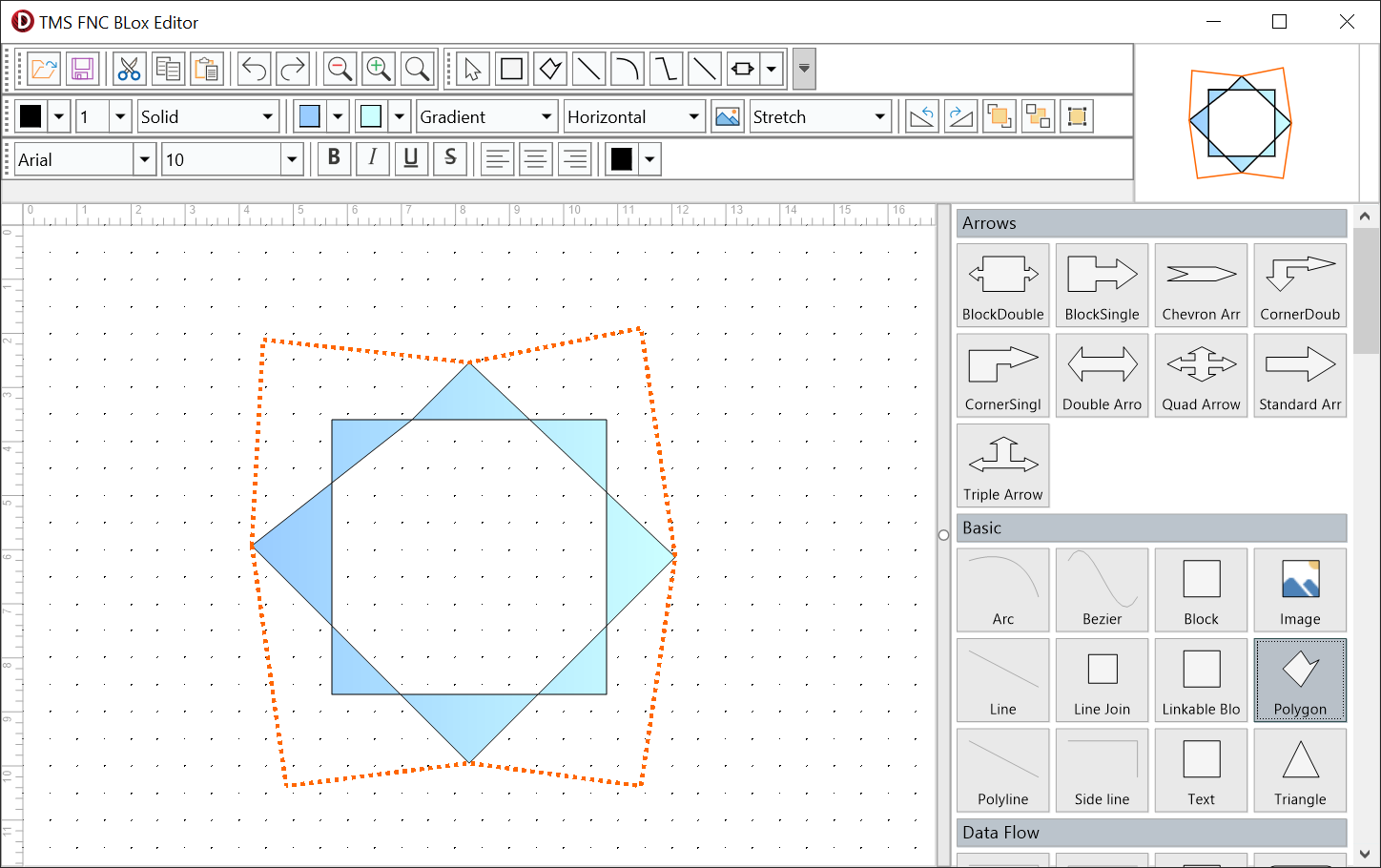
Task: Open the Arial font name combo box
Action: 85,159
